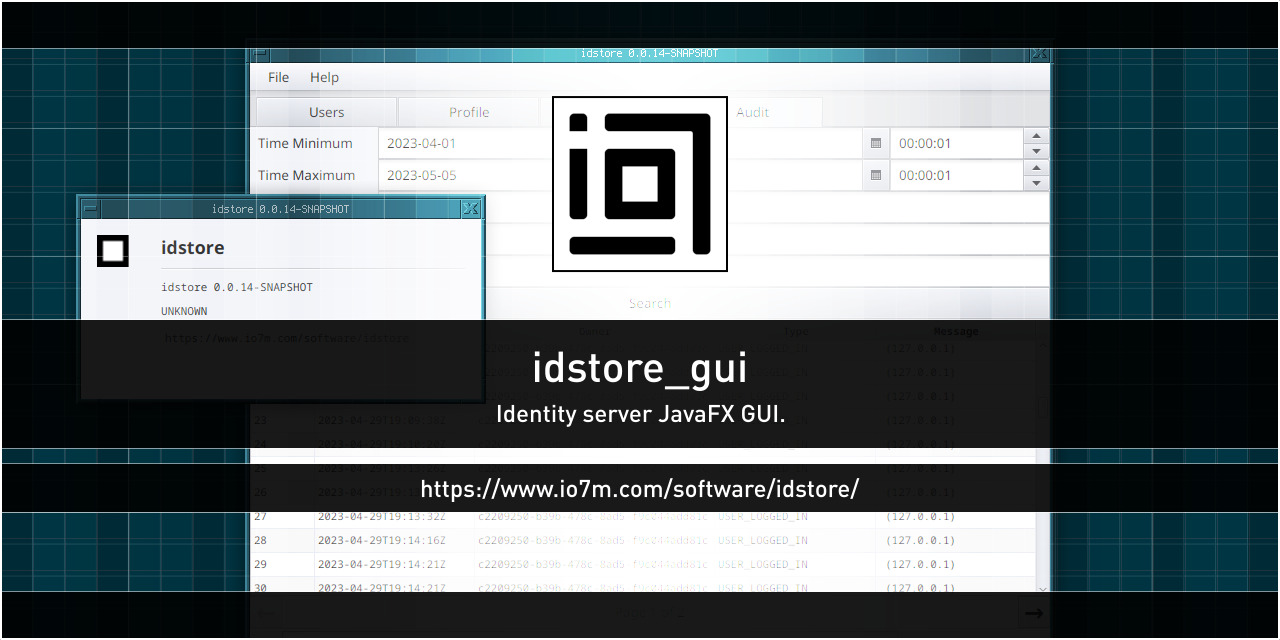
Task: Click USER_LOGGED_IN type in row 27
Action: coord(763,516)
